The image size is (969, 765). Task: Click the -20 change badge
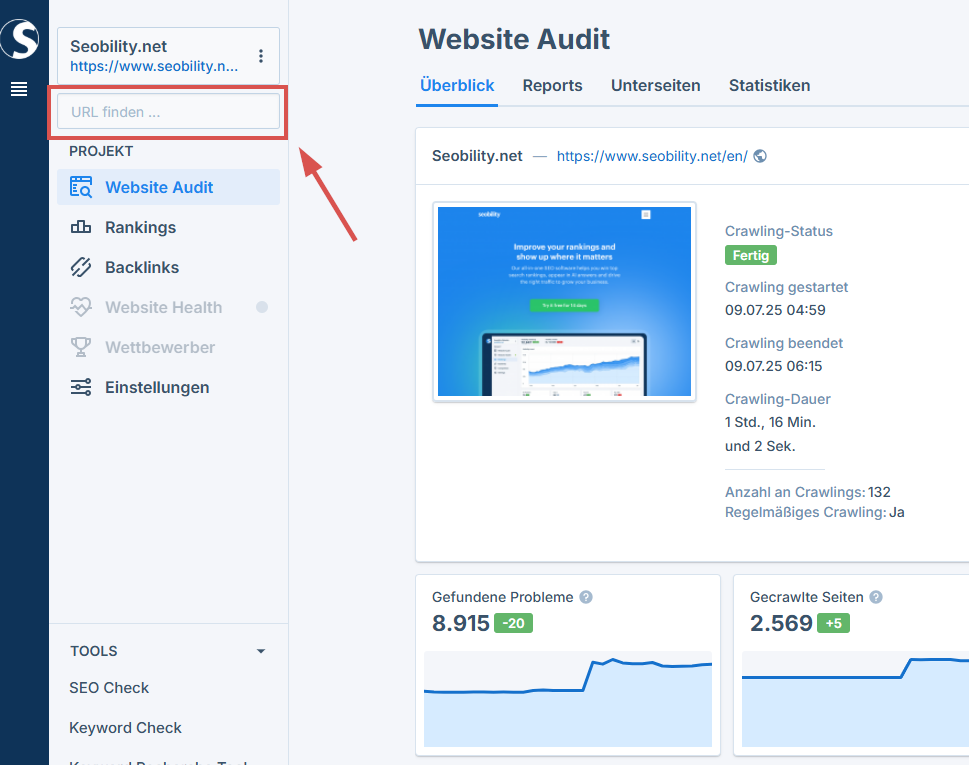[x=514, y=623]
